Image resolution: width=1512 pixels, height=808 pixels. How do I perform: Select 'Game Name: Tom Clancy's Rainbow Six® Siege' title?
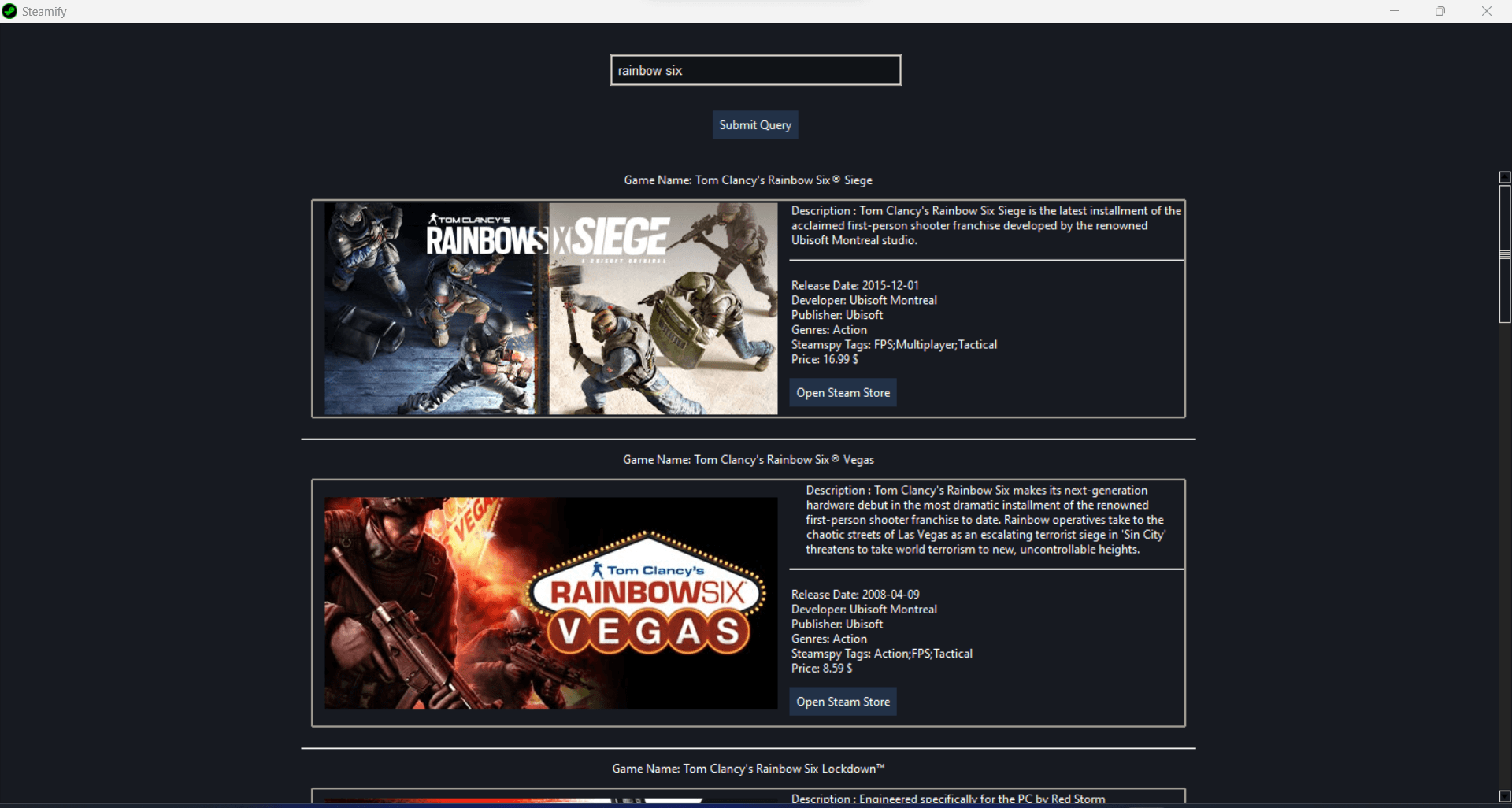point(748,180)
